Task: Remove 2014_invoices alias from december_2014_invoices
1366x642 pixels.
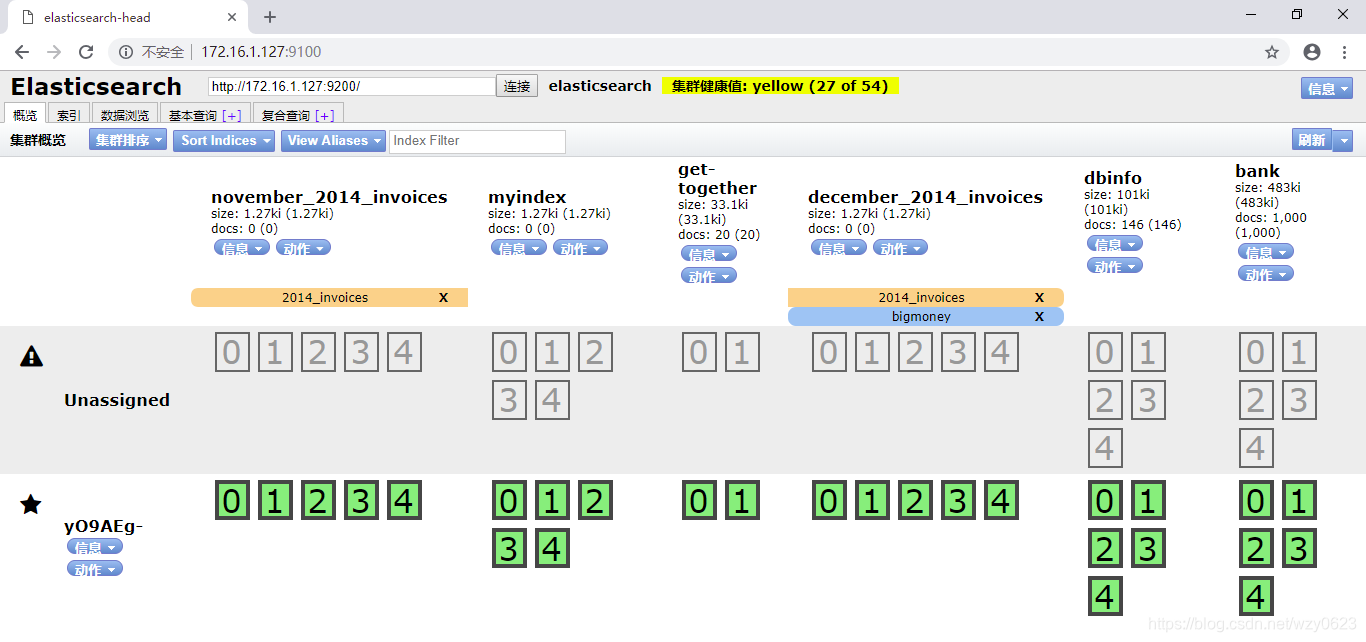Action: 1039,297
